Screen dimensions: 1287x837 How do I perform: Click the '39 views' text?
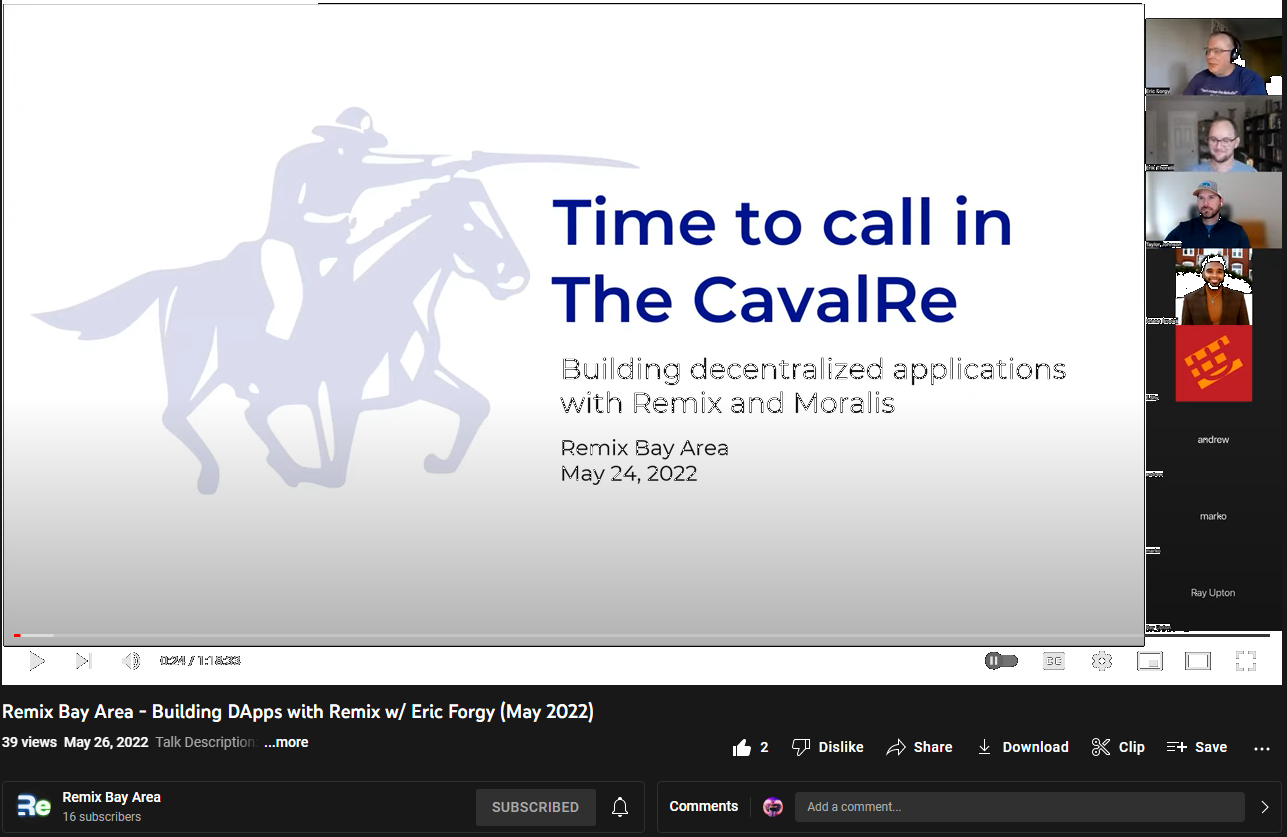[29, 742]
